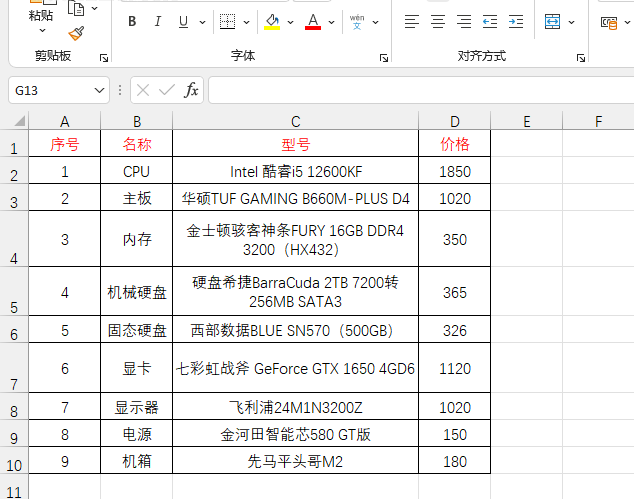634x499 pixels.
Task: Select price cell 1120
Action: pyautogui.click(x=454, y=368)
